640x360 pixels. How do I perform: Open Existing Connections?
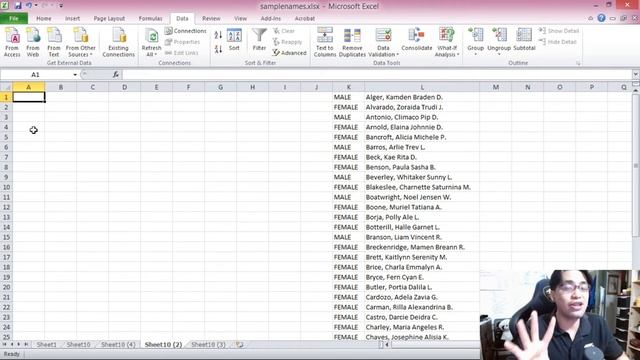119,42
